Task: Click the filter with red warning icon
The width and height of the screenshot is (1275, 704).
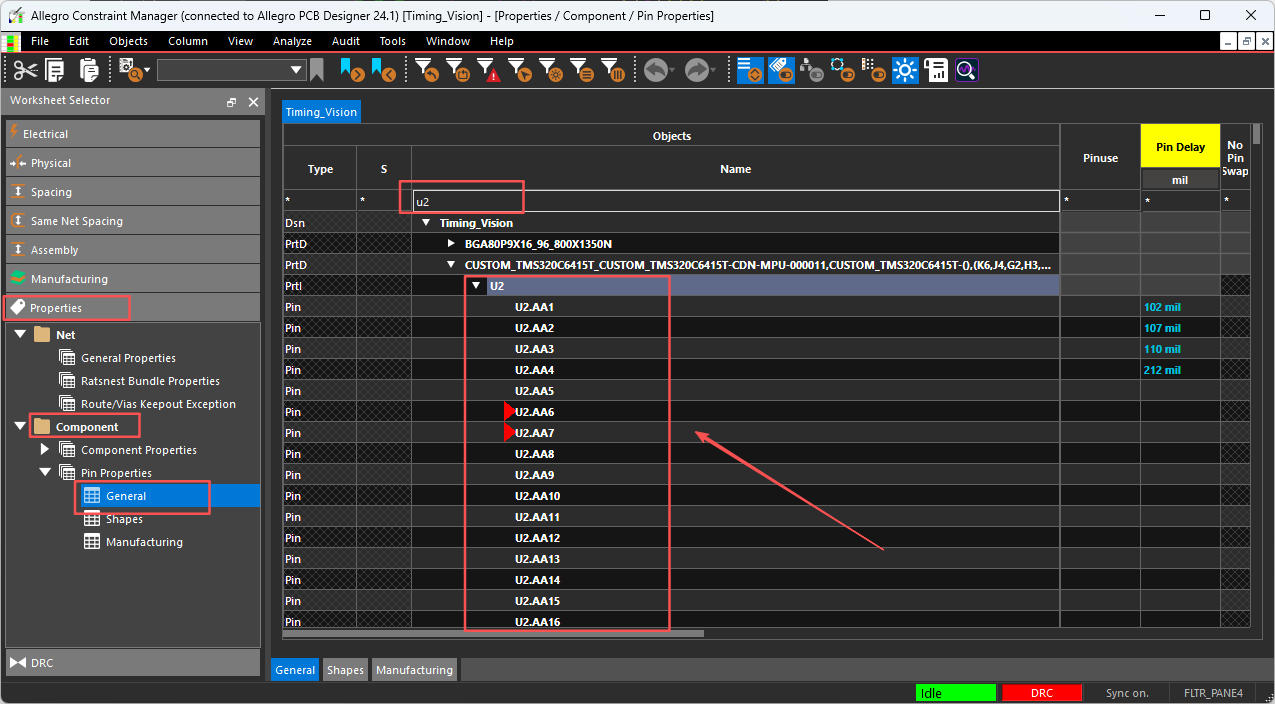Action: tap(488, 70)
